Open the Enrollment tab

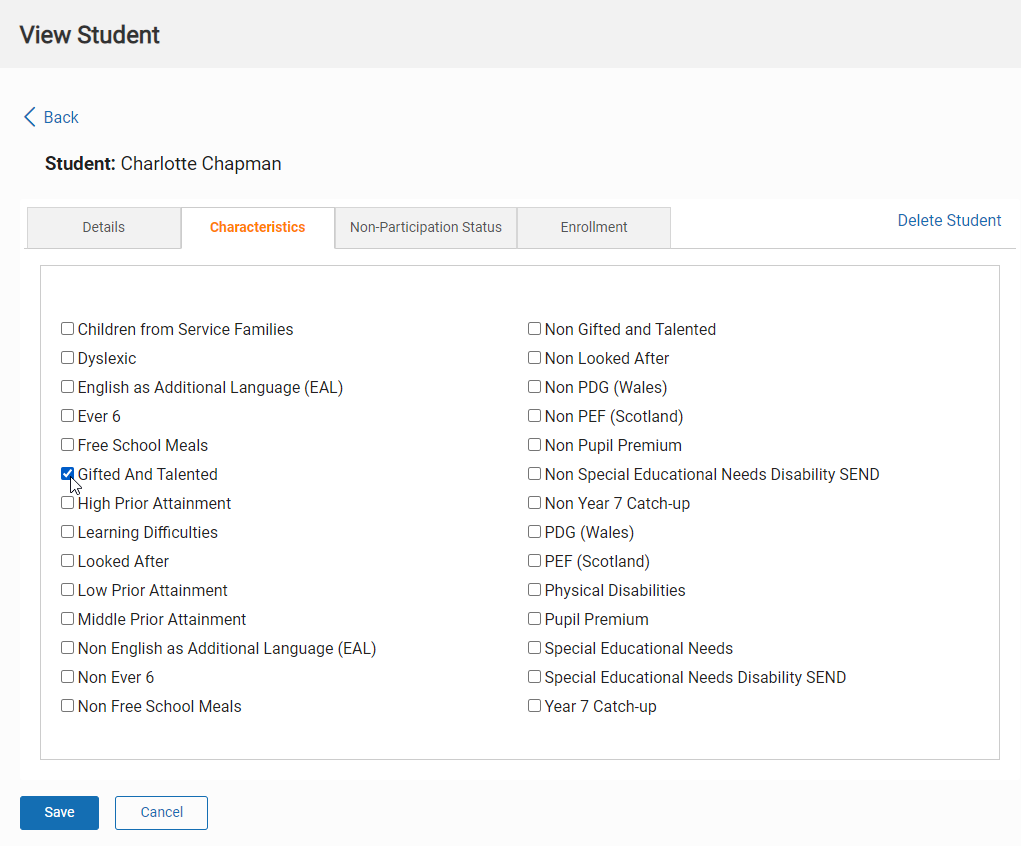pyautogui.click(x=593, y=227)
